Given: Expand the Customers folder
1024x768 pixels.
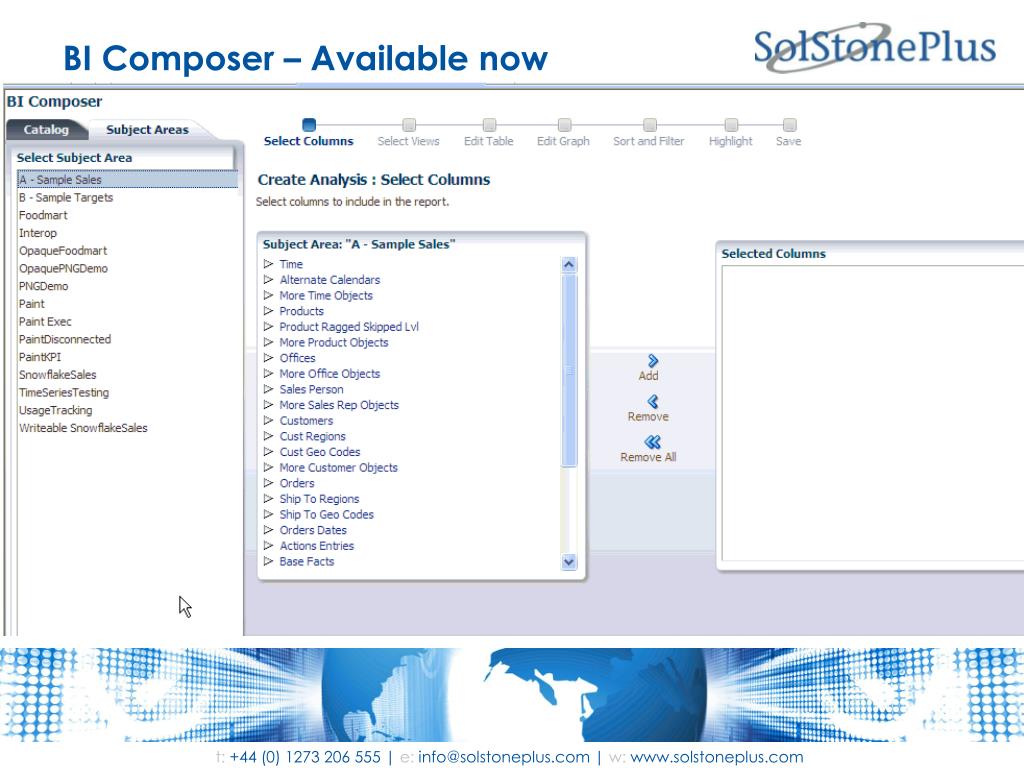Looking at the screenshot, I should pyautogui.click(x=268, y=421).
